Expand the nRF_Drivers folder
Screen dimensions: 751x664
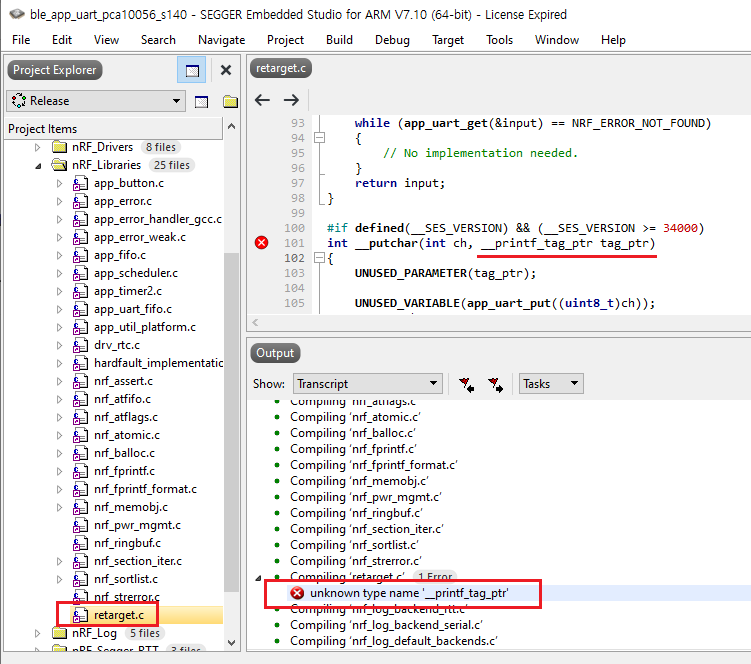pos(38,147)
